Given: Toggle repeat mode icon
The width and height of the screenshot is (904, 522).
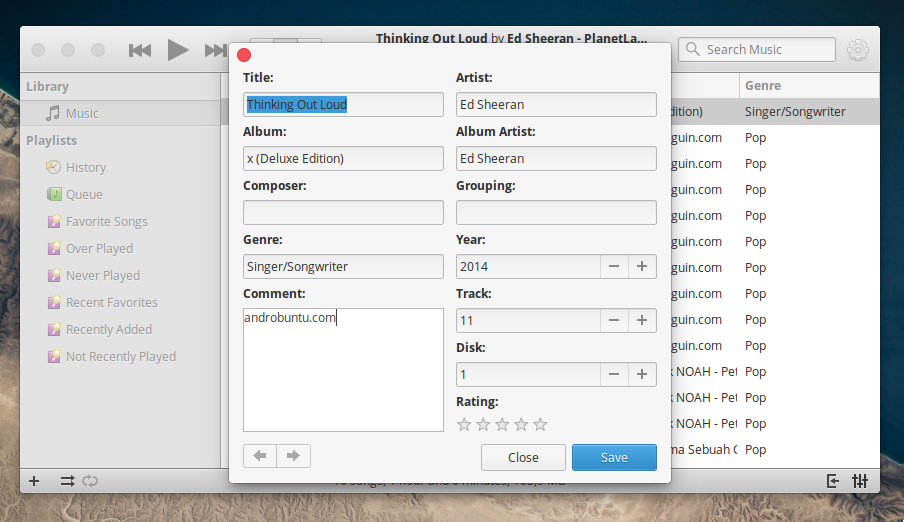Looking at the screenshot, I should 90,480.
